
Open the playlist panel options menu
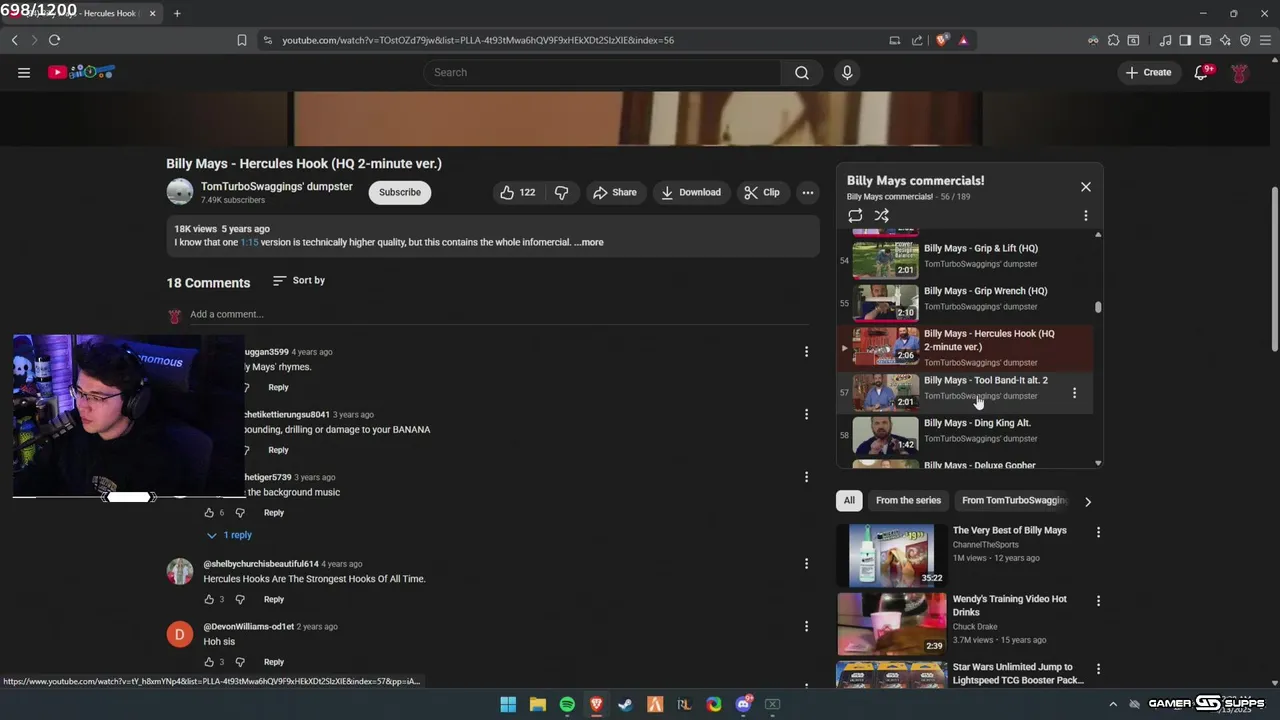1086,215
